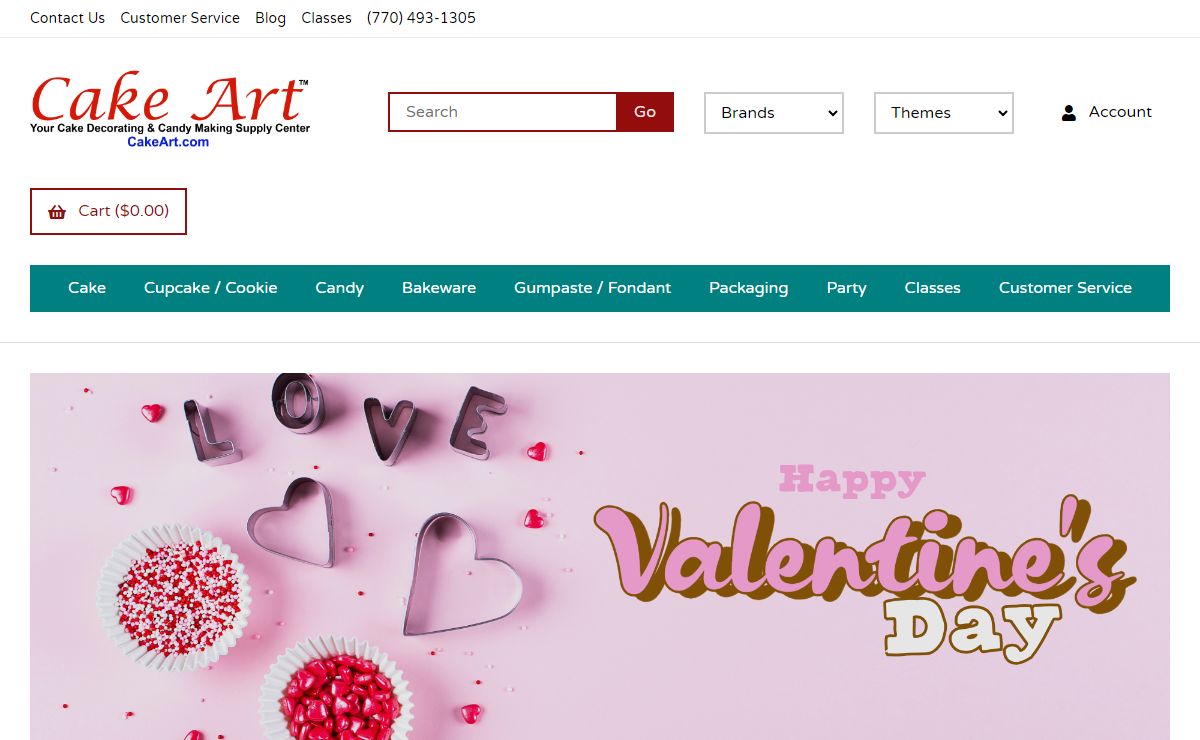1200x740 pixels.
Task: Open the Brands dropdown
Action: (774, 113)
